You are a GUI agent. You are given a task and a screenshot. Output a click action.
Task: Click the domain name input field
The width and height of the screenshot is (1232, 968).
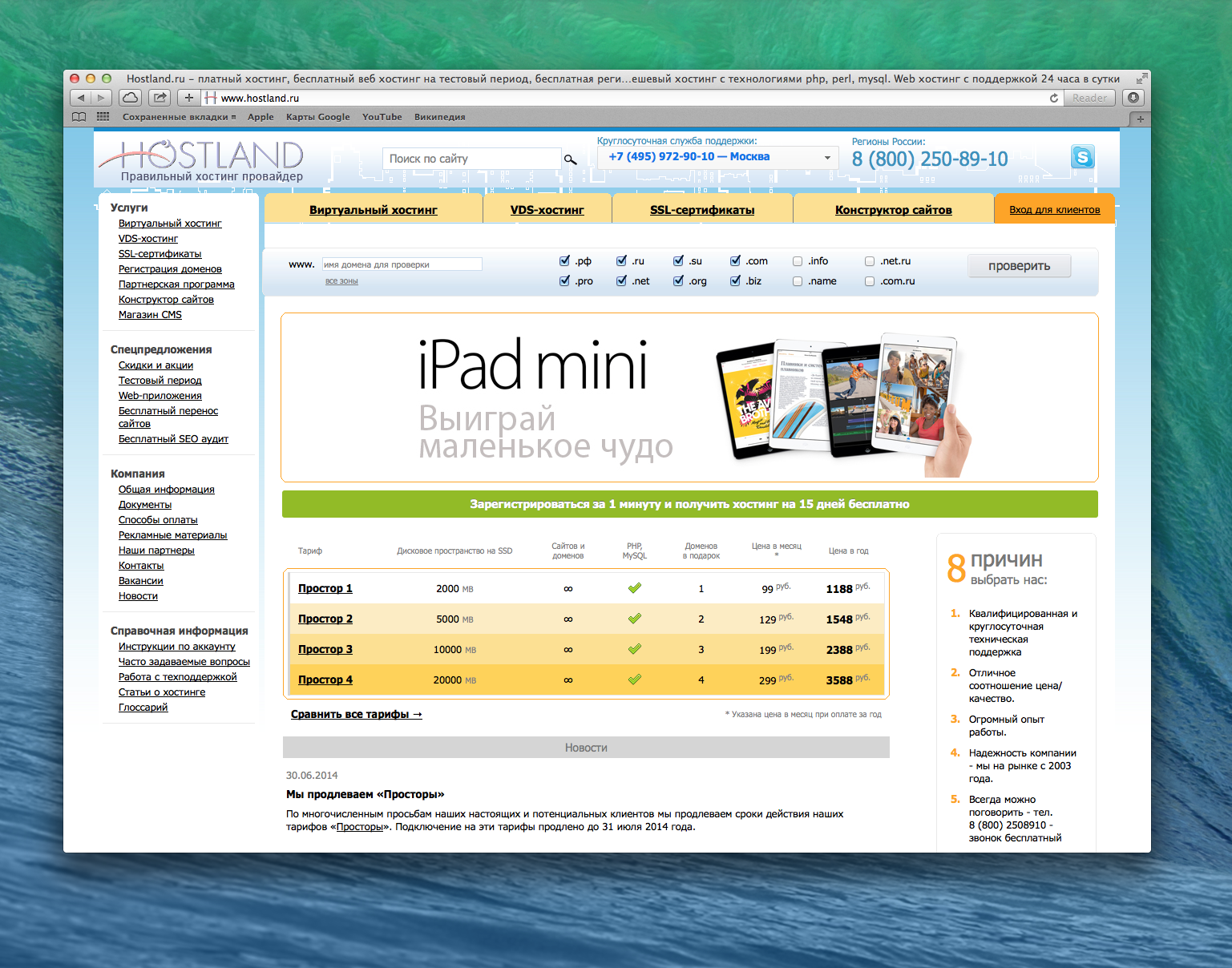[402, 264]
